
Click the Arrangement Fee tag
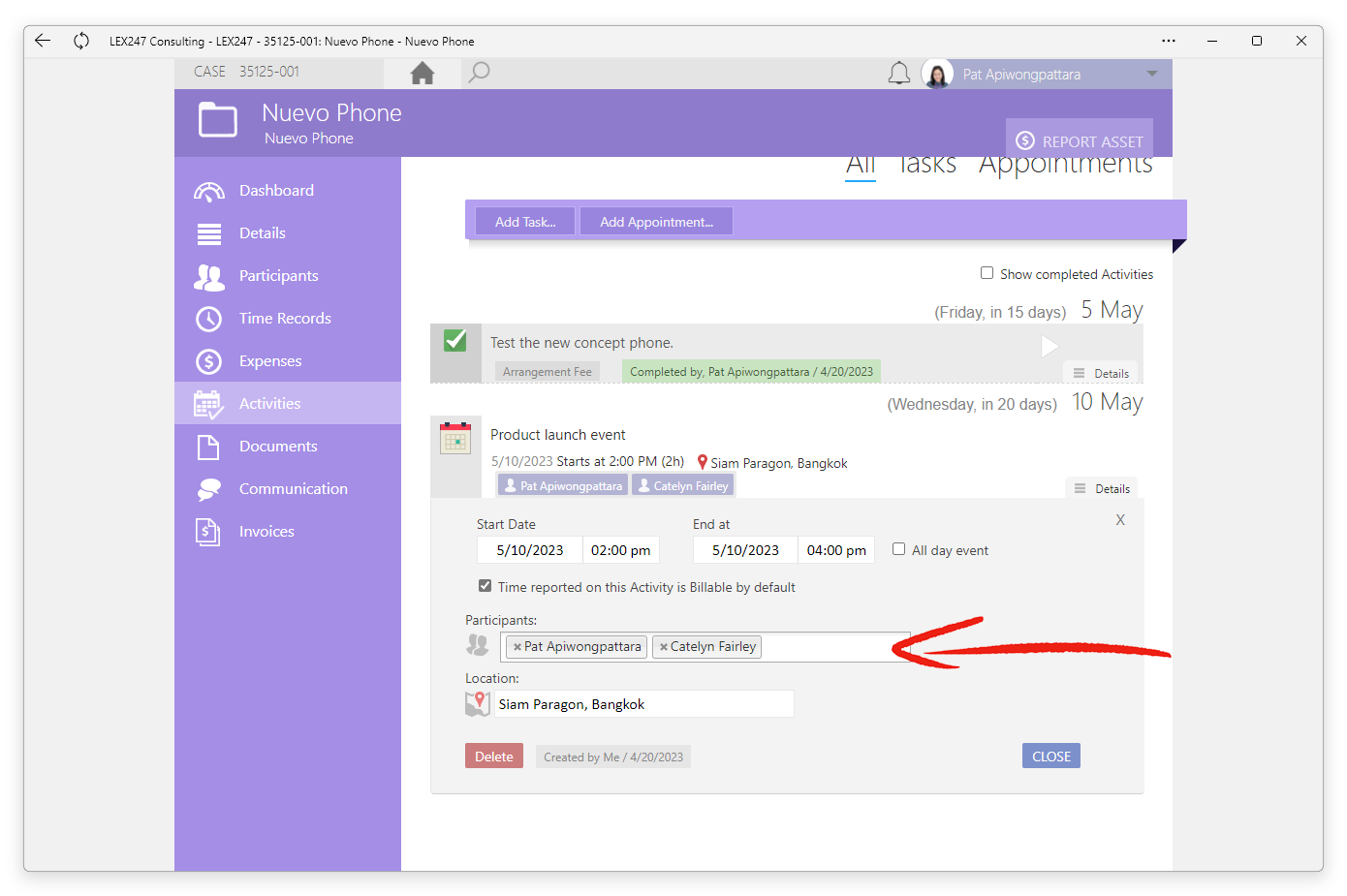point(548,372)
